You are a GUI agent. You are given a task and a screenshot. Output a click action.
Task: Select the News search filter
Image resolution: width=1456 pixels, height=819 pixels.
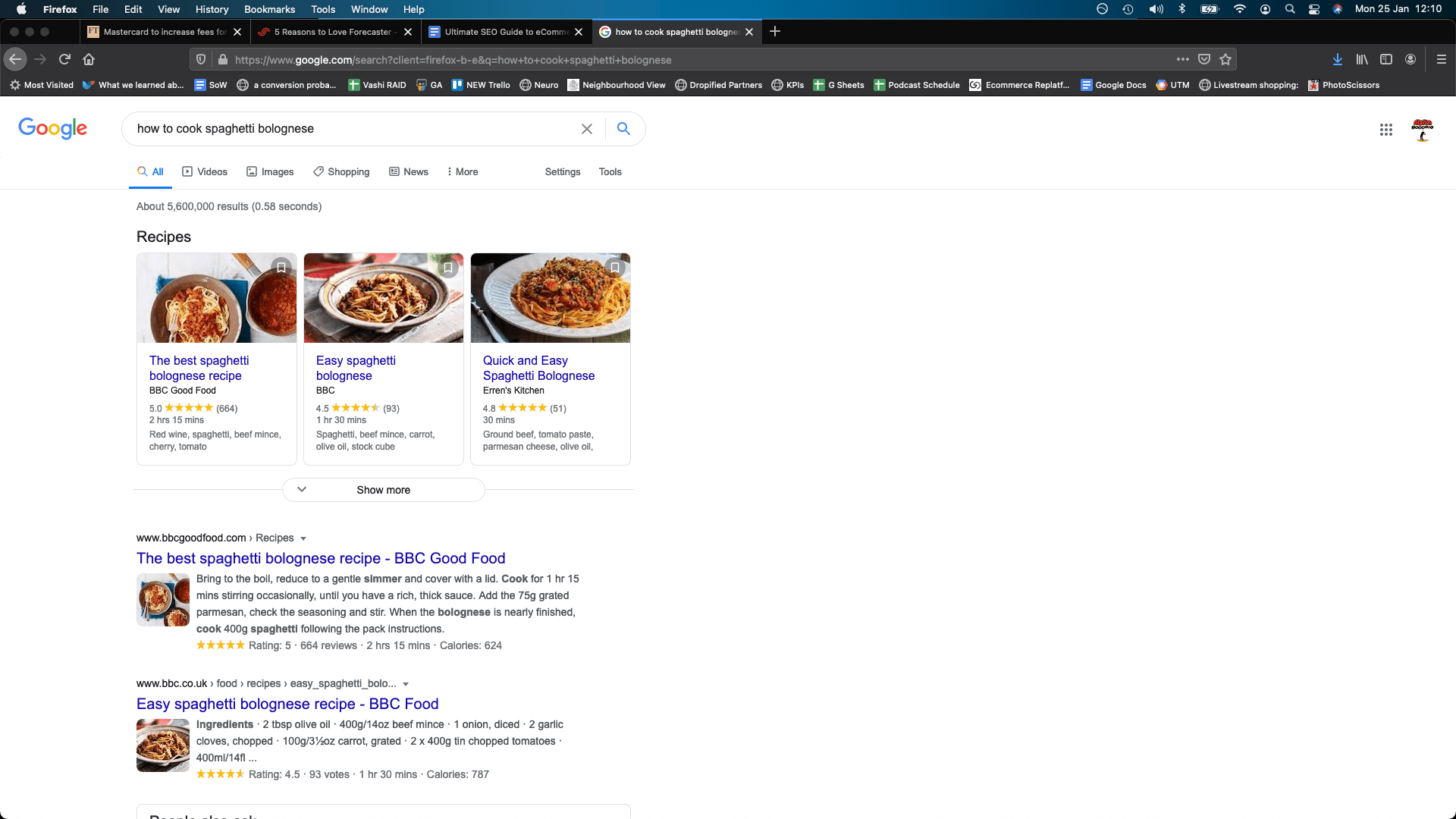pos(409,172)
